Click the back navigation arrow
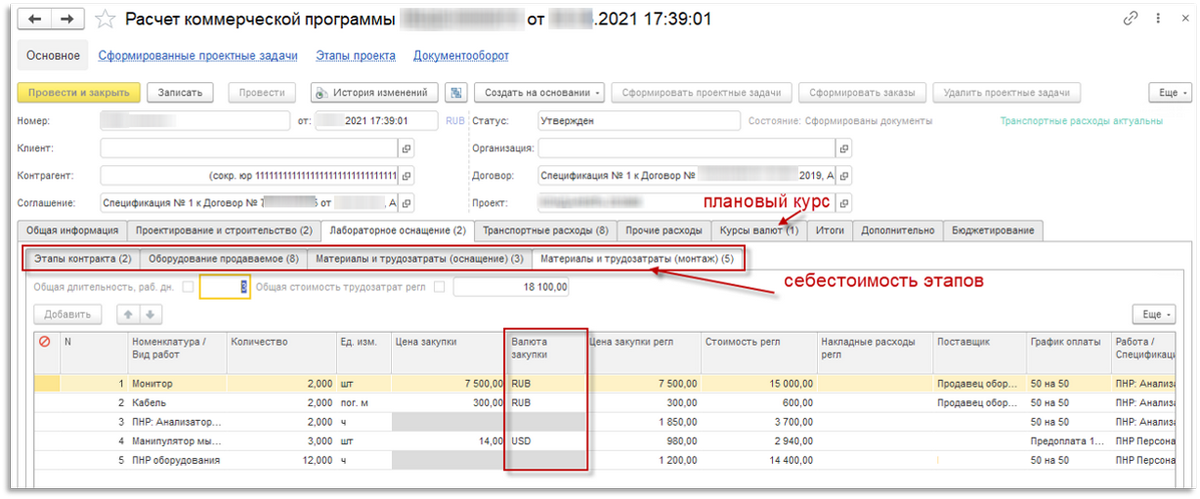 pyautogui.click(x=34, y=19)
